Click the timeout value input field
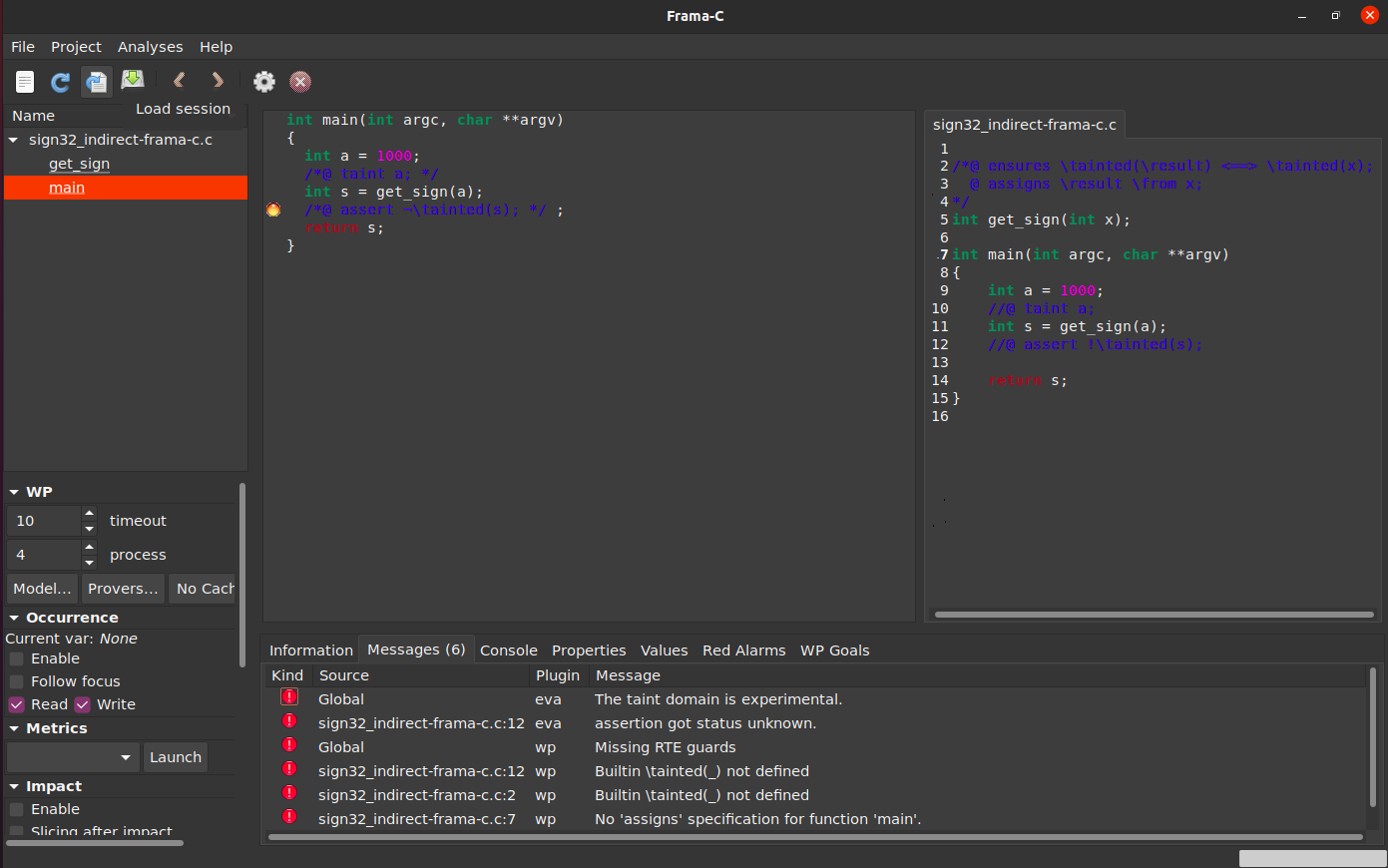The image size is (1388, 868). (44, 521)
